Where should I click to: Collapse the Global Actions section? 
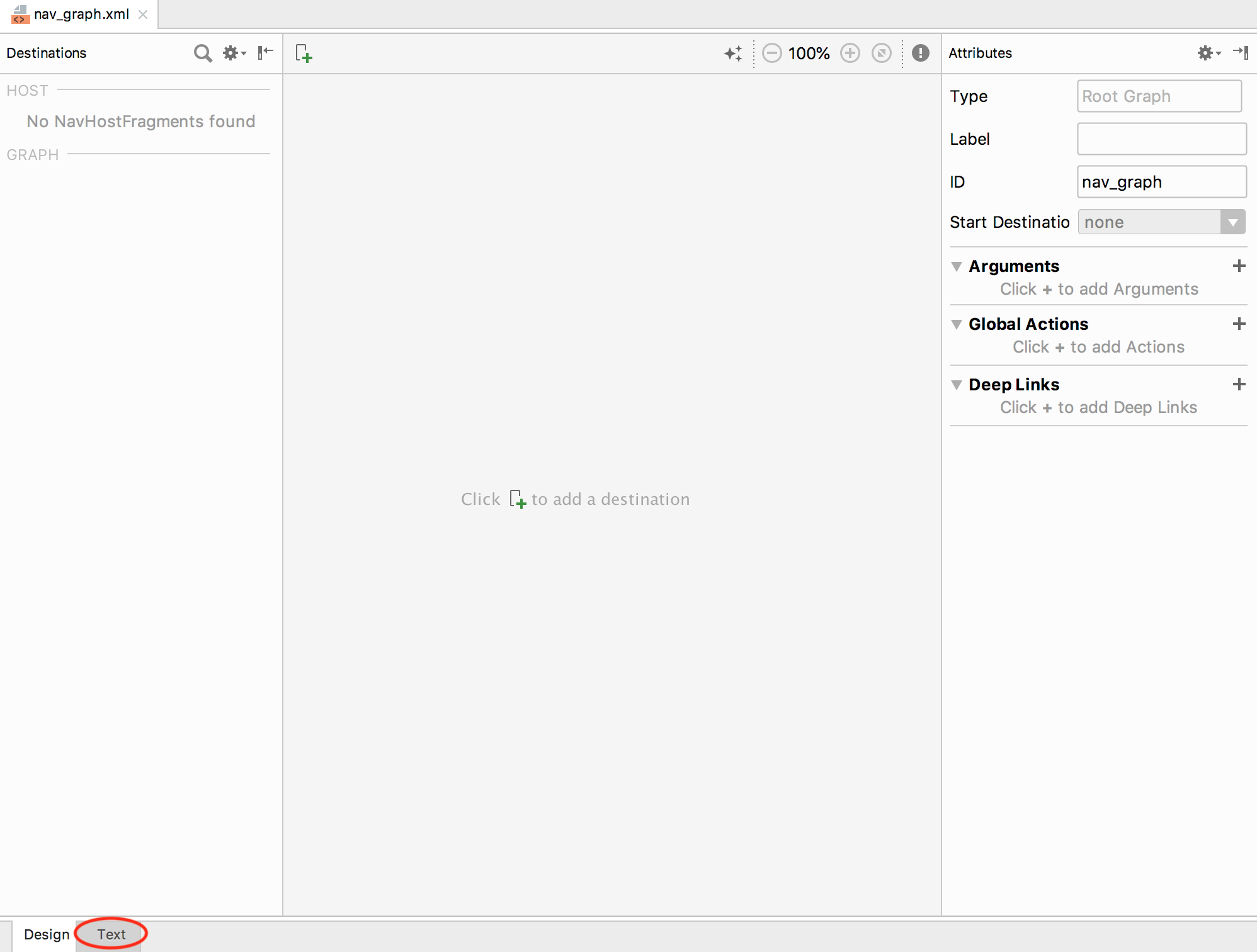[x=957, y=324]
